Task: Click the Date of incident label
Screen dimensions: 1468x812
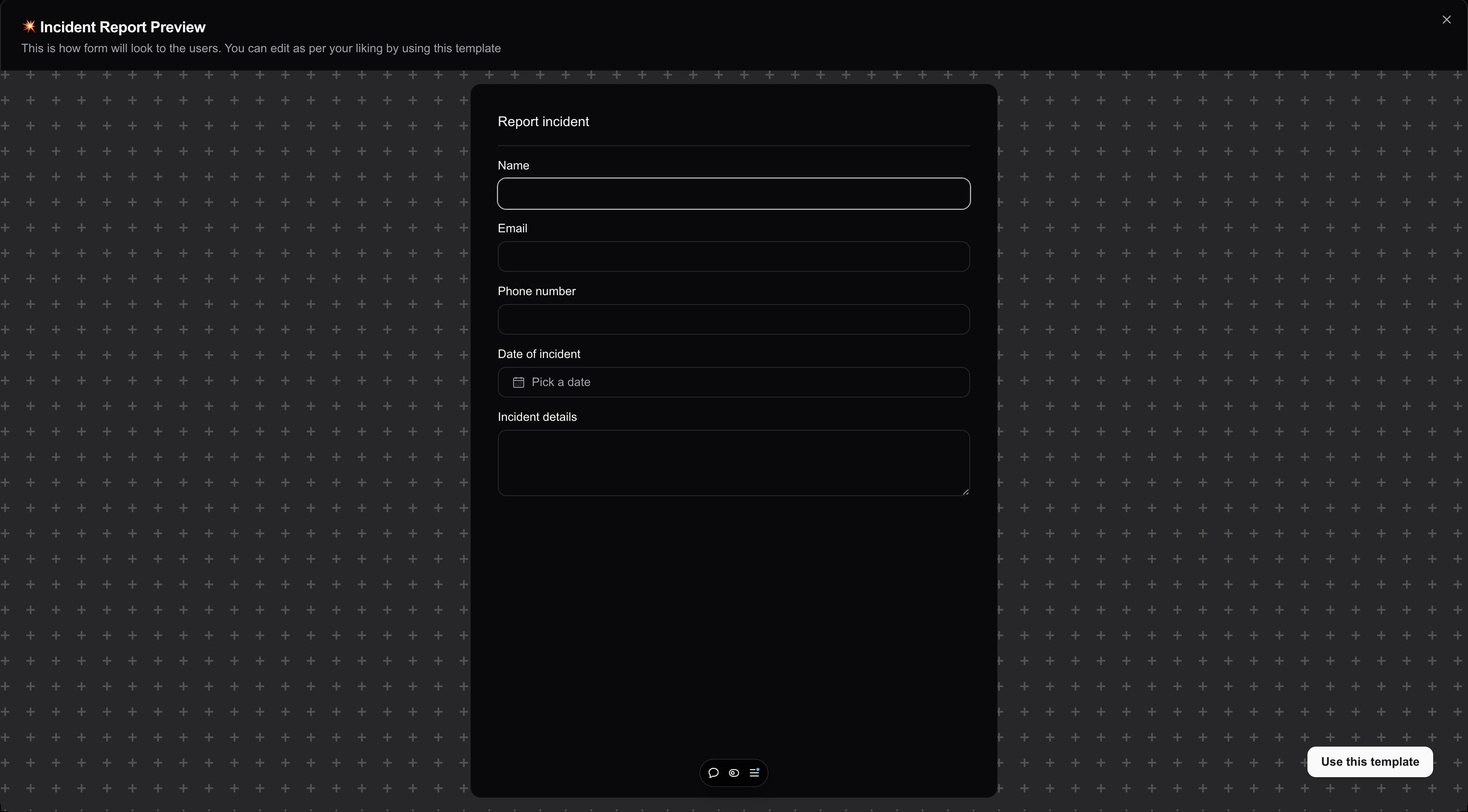Action: [539, 354]
